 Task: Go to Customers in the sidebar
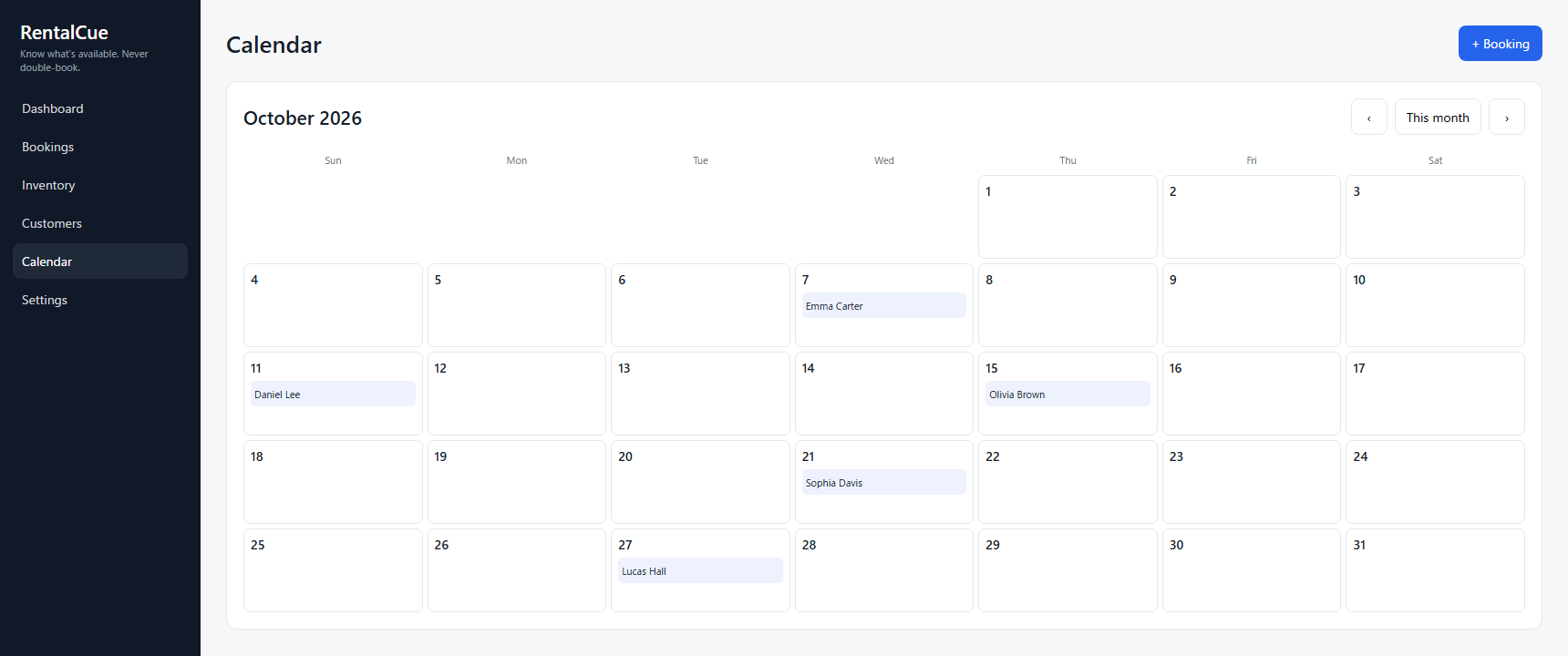[100, 223]
